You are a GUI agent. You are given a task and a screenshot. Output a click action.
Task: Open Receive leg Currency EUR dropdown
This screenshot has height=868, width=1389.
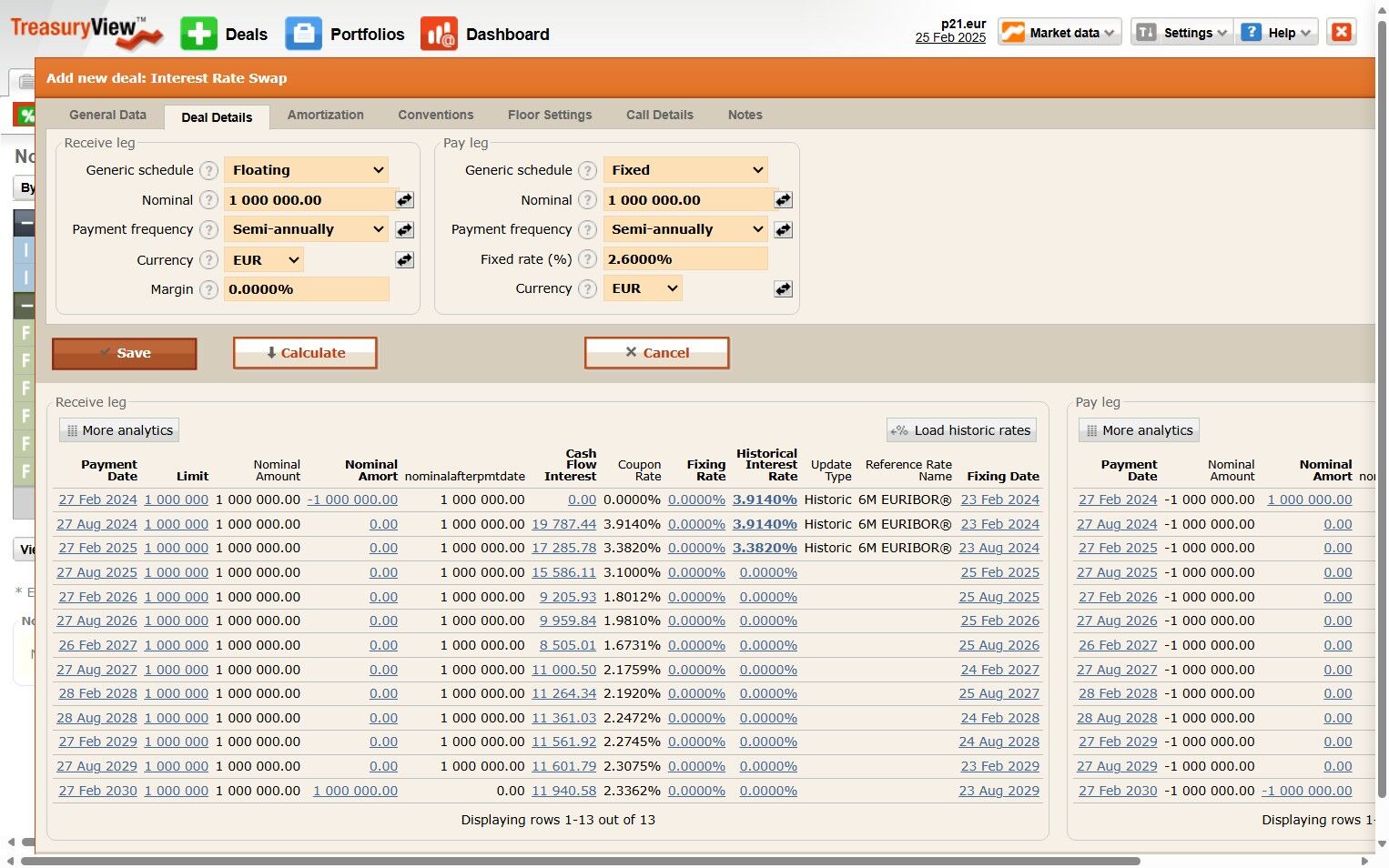point(264,260)
